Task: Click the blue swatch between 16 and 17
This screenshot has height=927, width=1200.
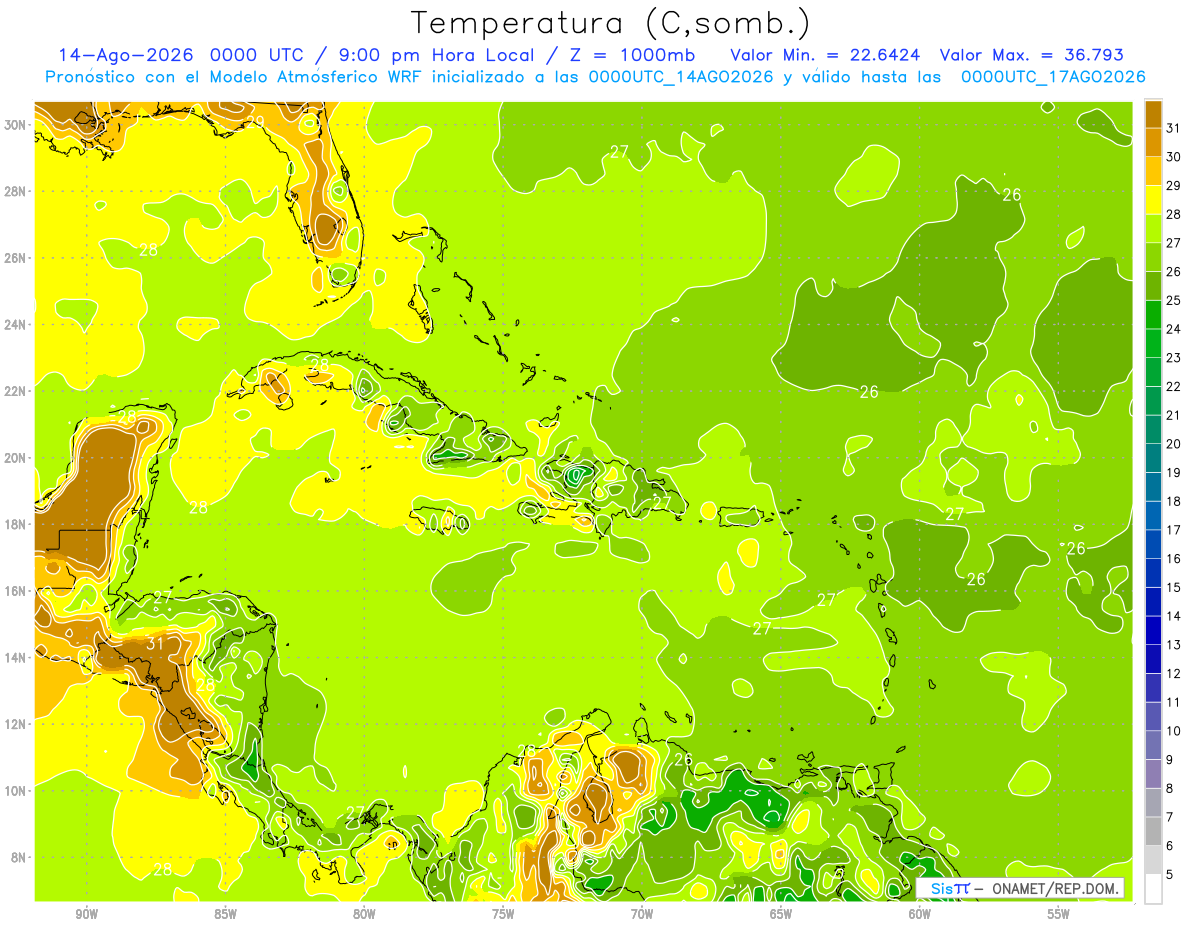Action: click(x=1153, y=544)
